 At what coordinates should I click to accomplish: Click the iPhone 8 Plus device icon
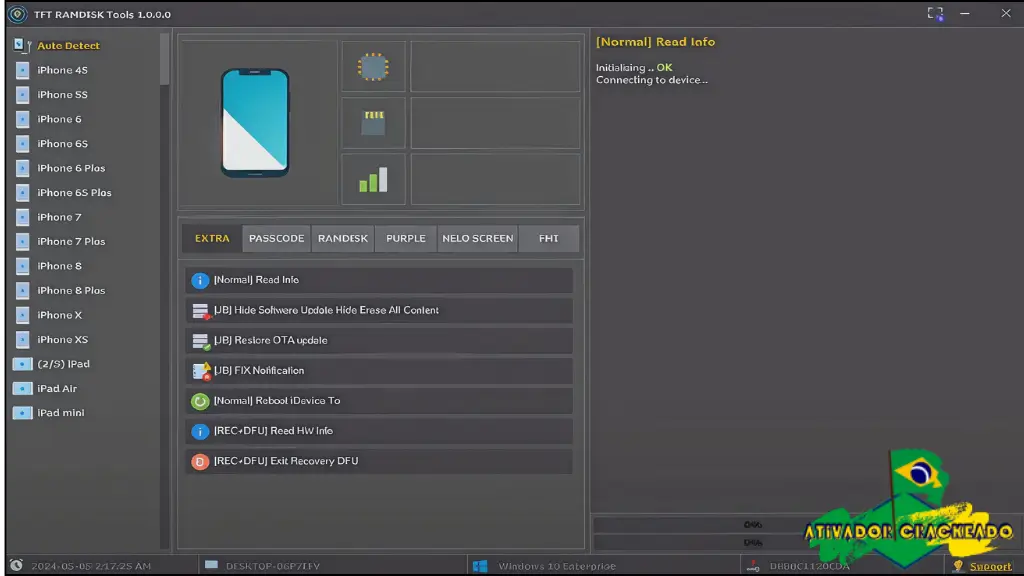pos(22,291)
